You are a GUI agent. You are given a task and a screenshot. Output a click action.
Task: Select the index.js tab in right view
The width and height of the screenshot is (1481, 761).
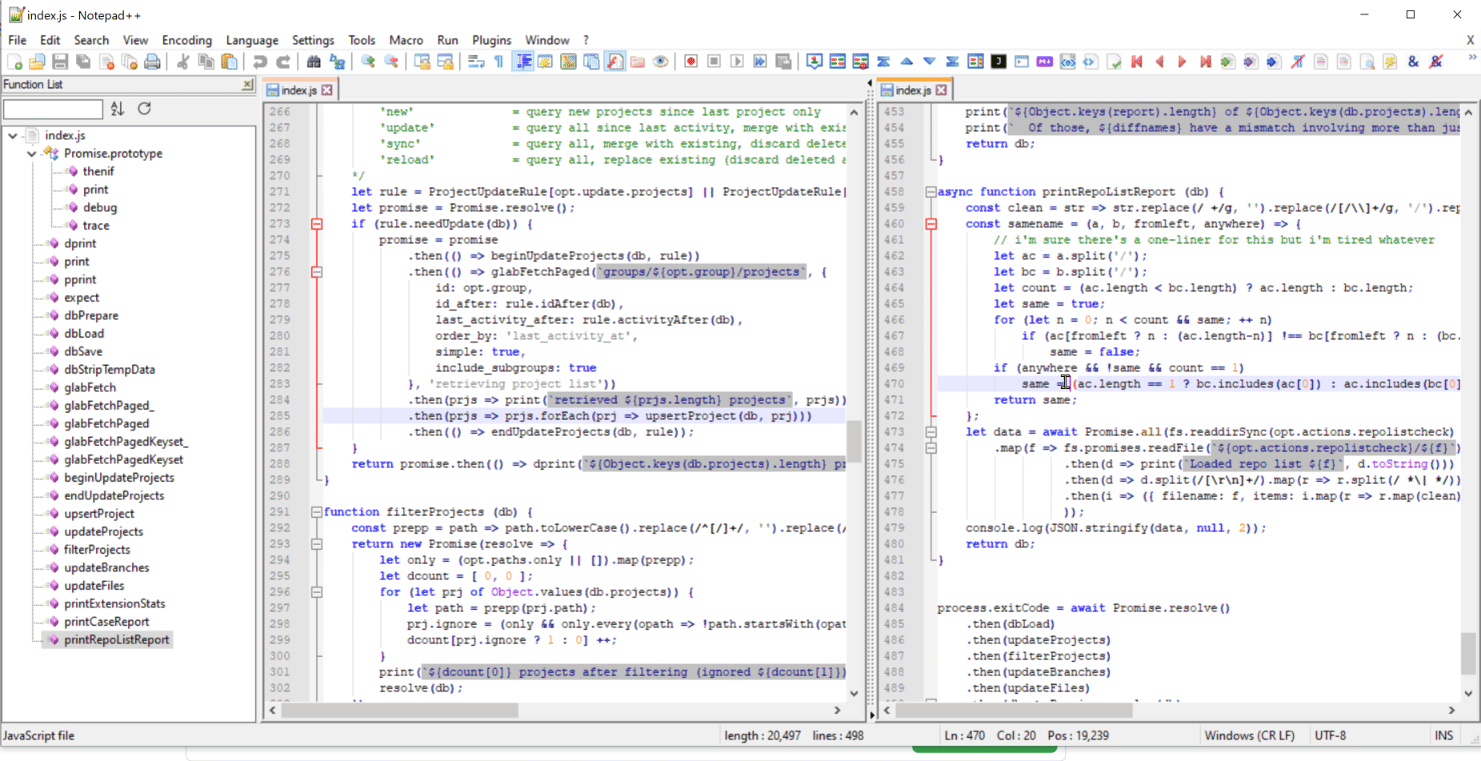(x=915, y=90)
